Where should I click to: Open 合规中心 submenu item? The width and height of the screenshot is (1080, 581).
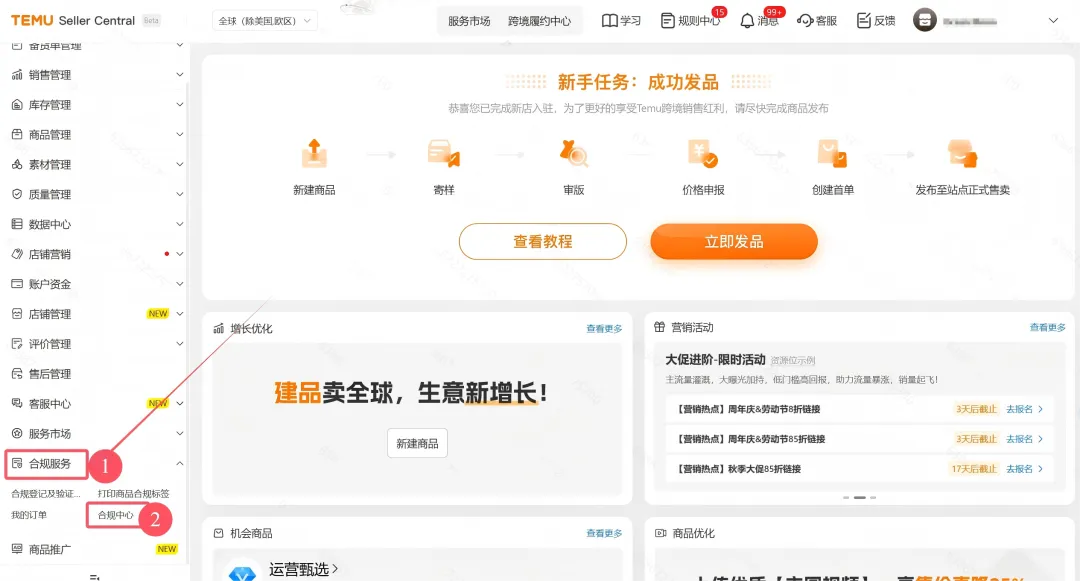(x=116, y=515)
